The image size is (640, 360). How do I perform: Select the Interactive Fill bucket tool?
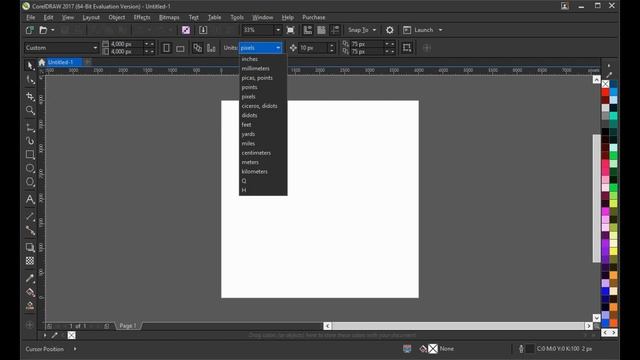click(30, 292)
